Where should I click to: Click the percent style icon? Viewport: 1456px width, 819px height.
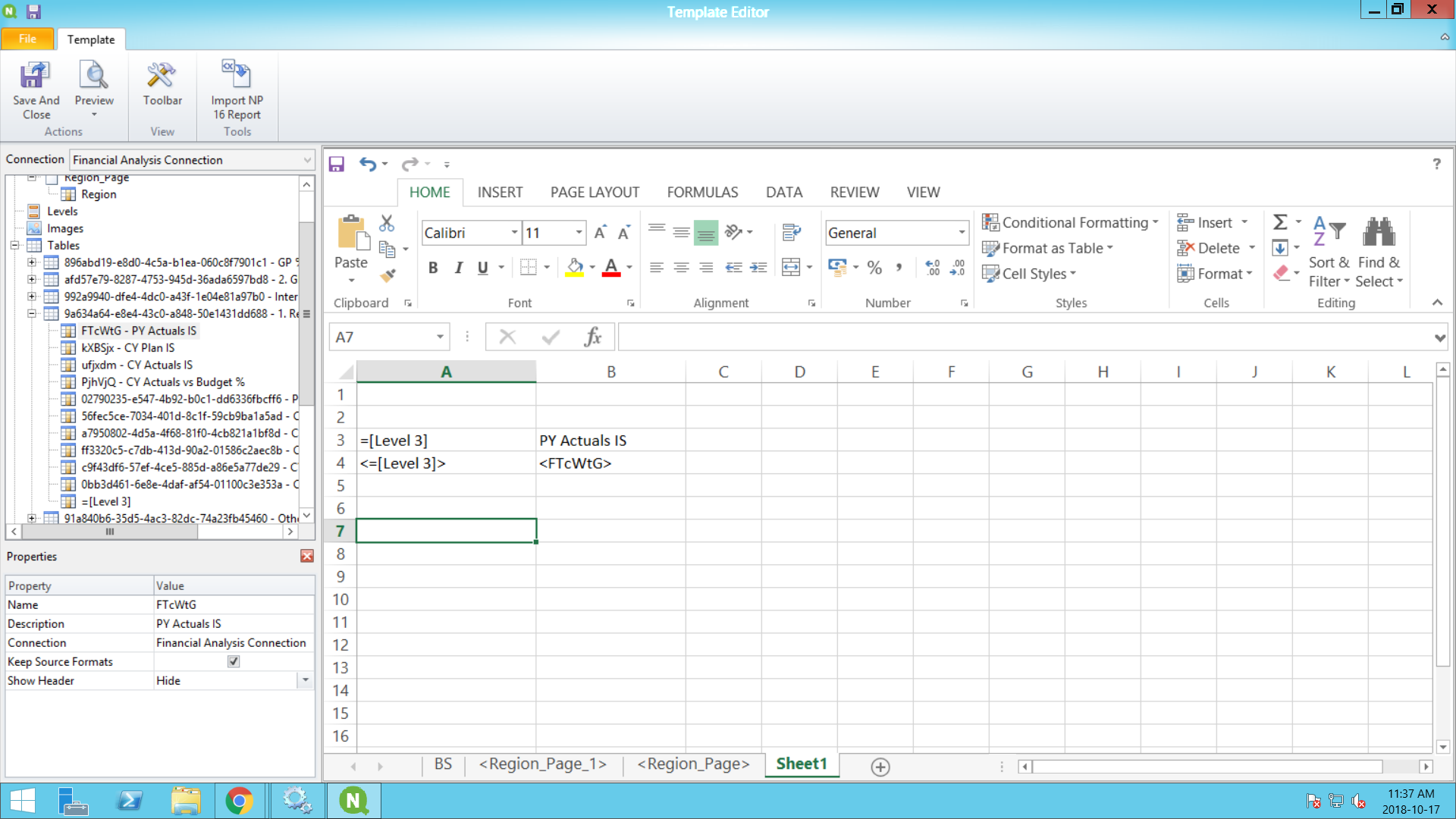(x=874, y=267)
